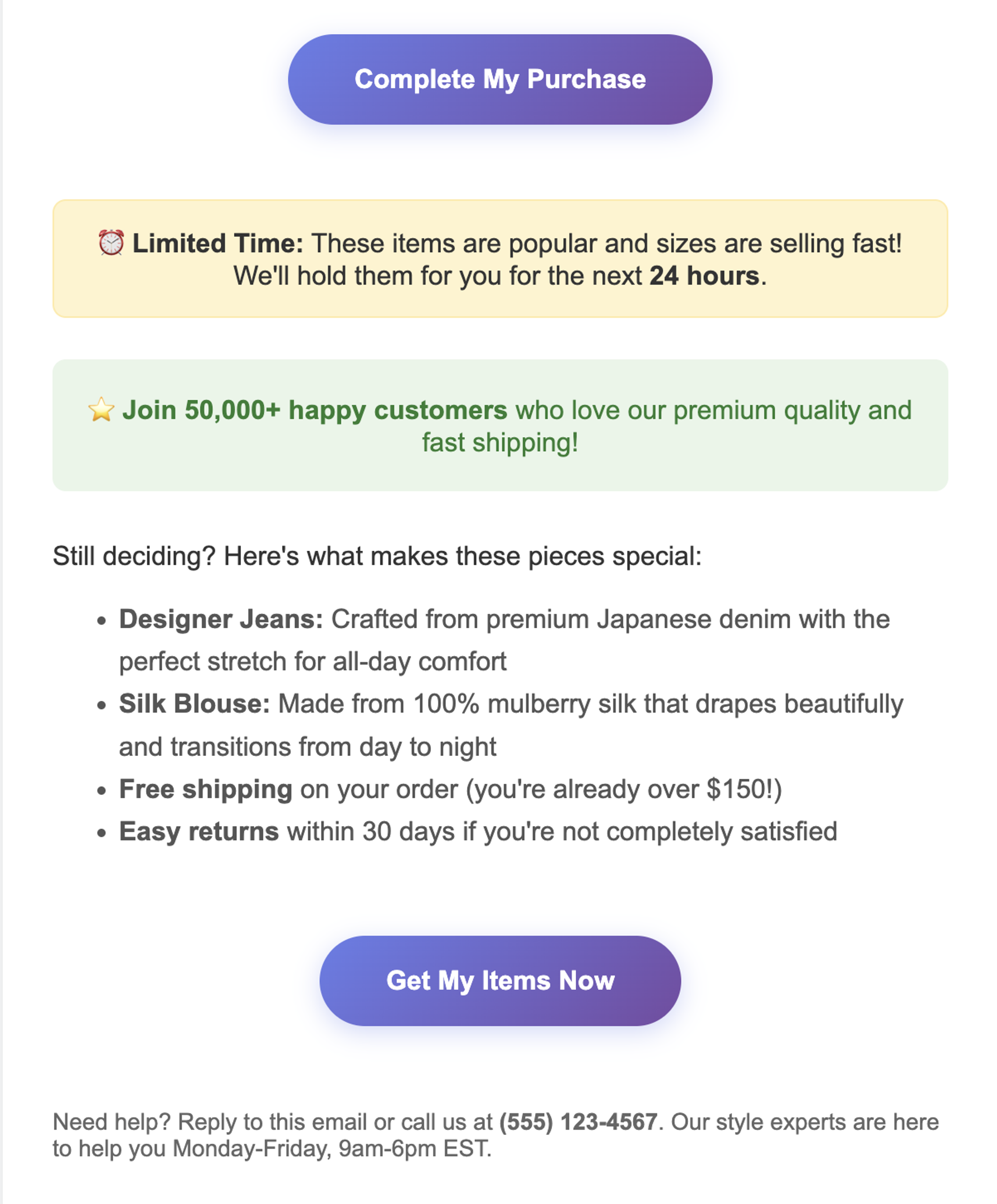Screen dimensions: 997x1204
Task: Click the alarm clock emoji icon
Action: (111, 243)
